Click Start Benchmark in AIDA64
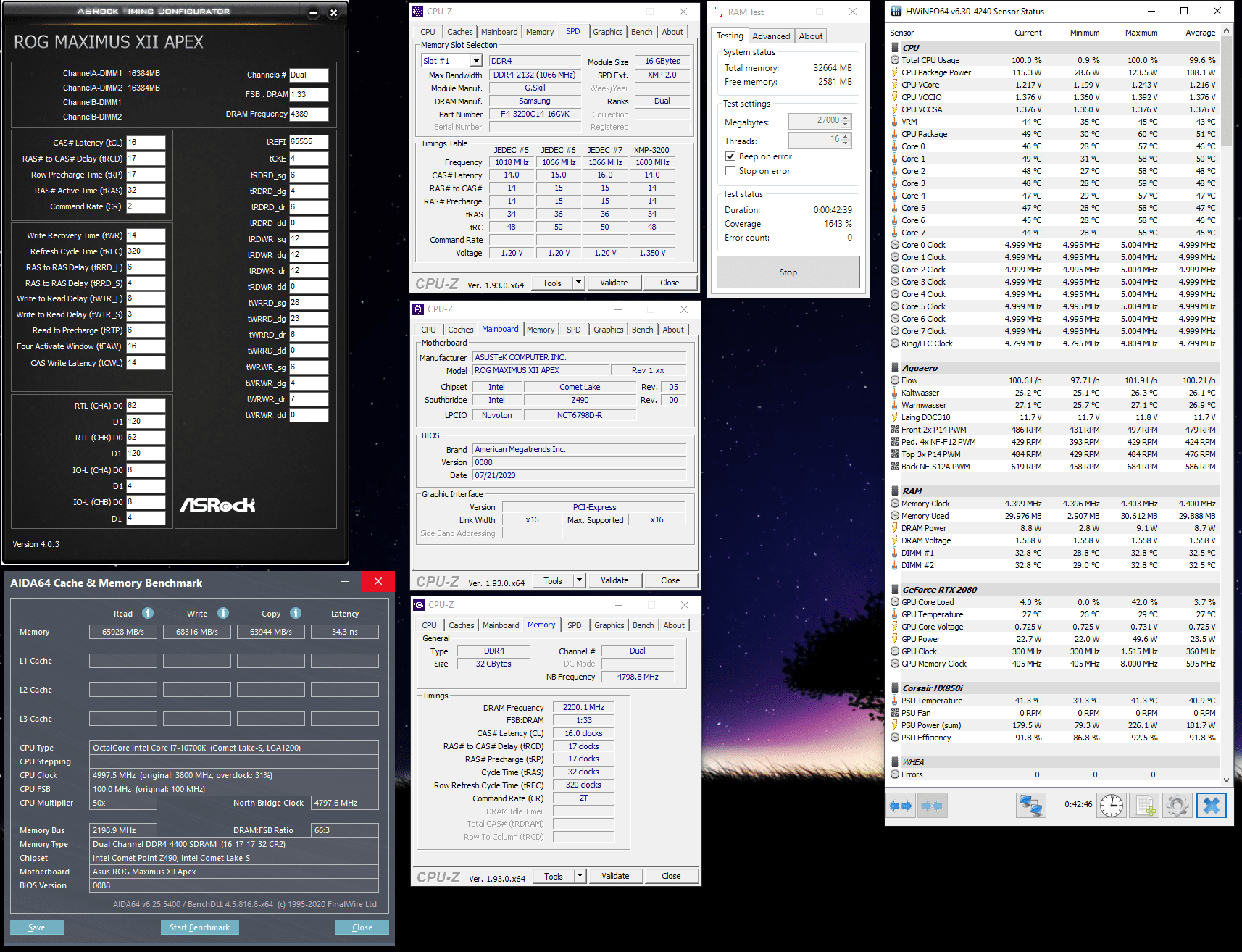 click(199, 927)
